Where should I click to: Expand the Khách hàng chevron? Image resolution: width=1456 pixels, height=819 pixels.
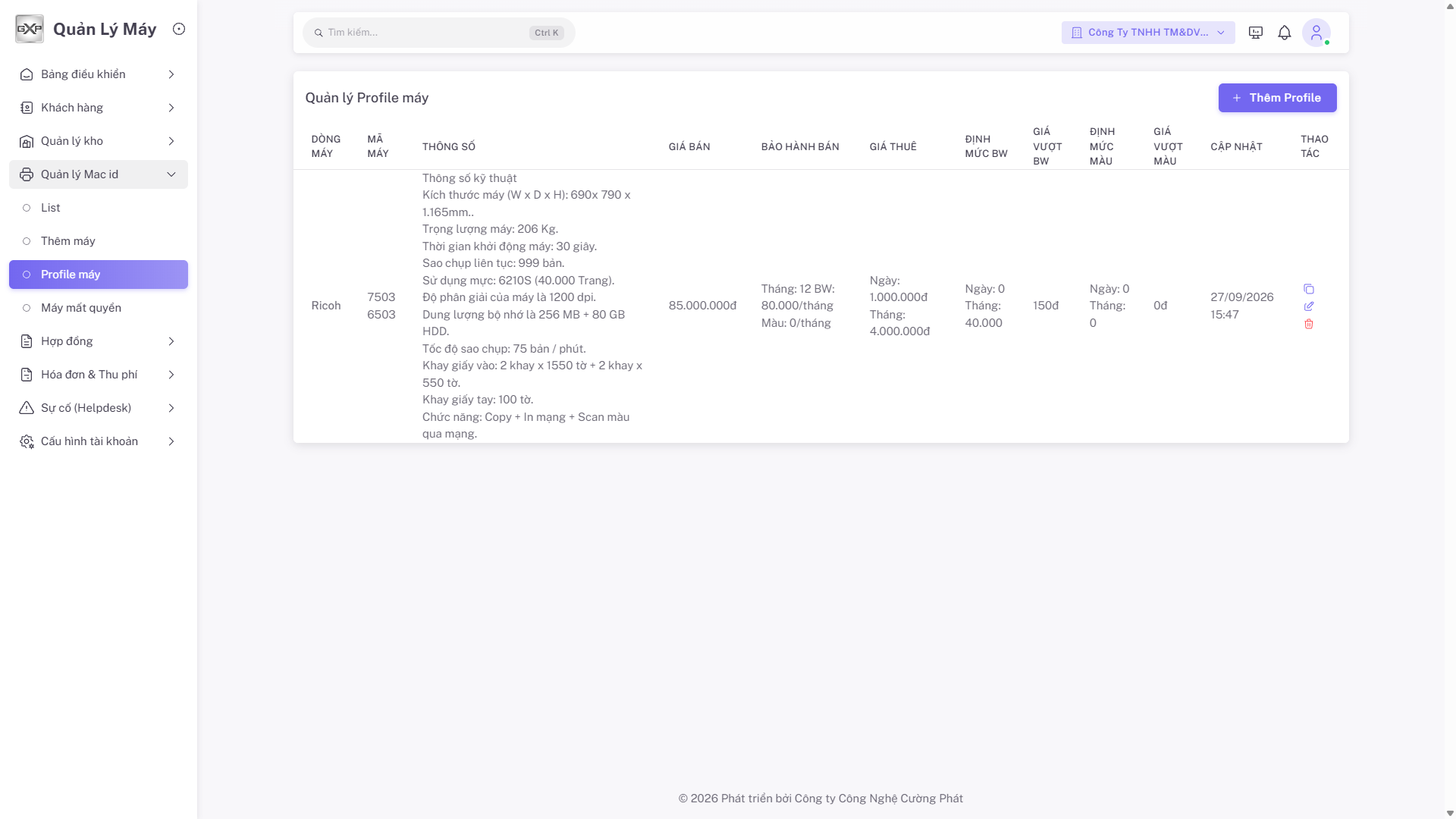[x=171, y=108]
